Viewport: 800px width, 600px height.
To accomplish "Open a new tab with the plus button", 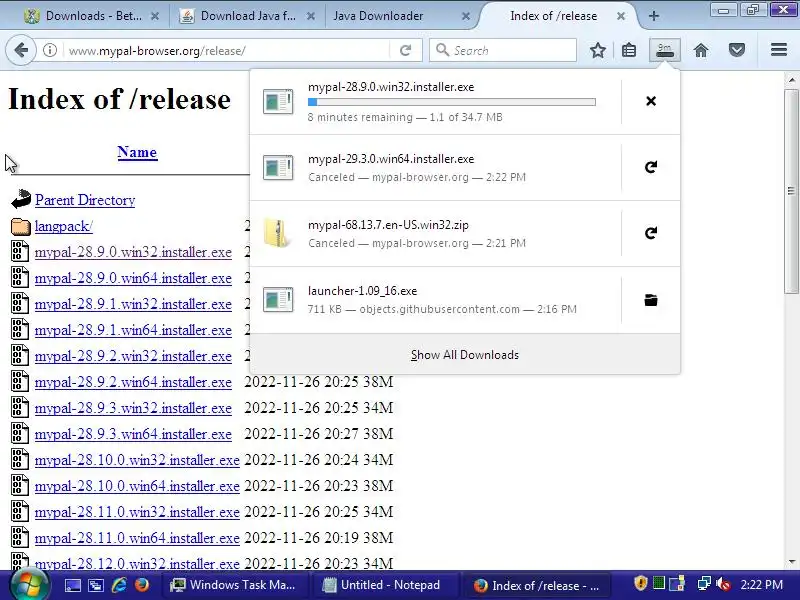I will [x=654, y=16].
